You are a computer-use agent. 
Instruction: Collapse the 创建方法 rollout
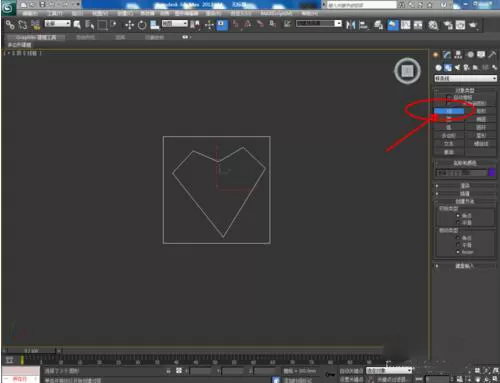[x=465, y=201]
